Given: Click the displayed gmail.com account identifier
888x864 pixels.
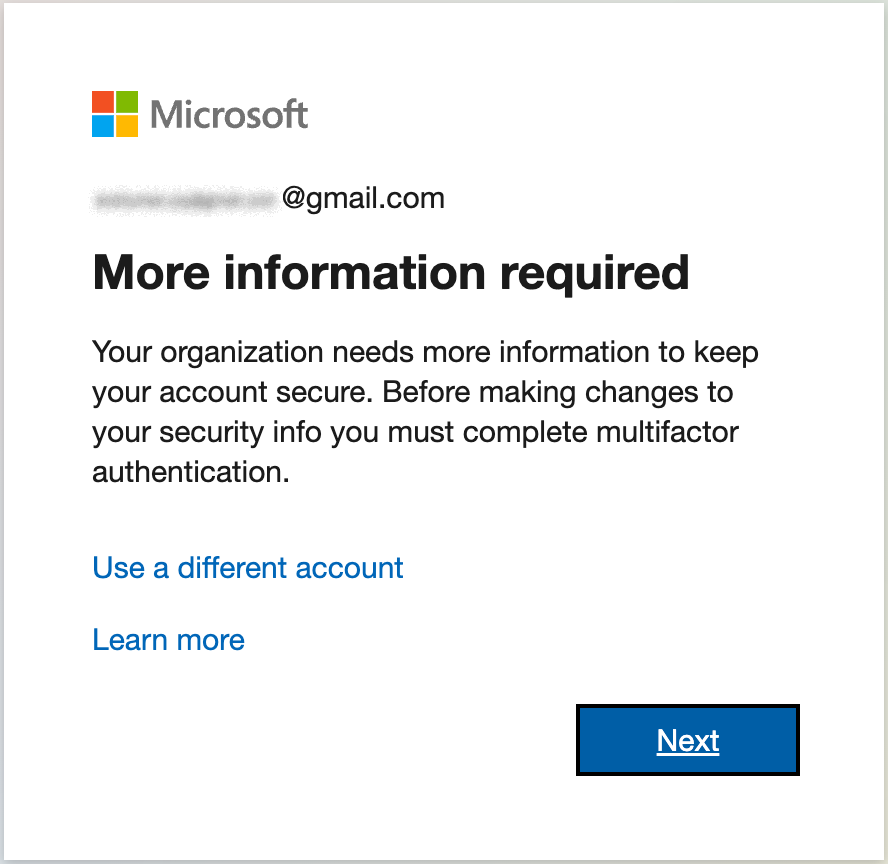Looking at the screenshot, I should pos(268,198).
